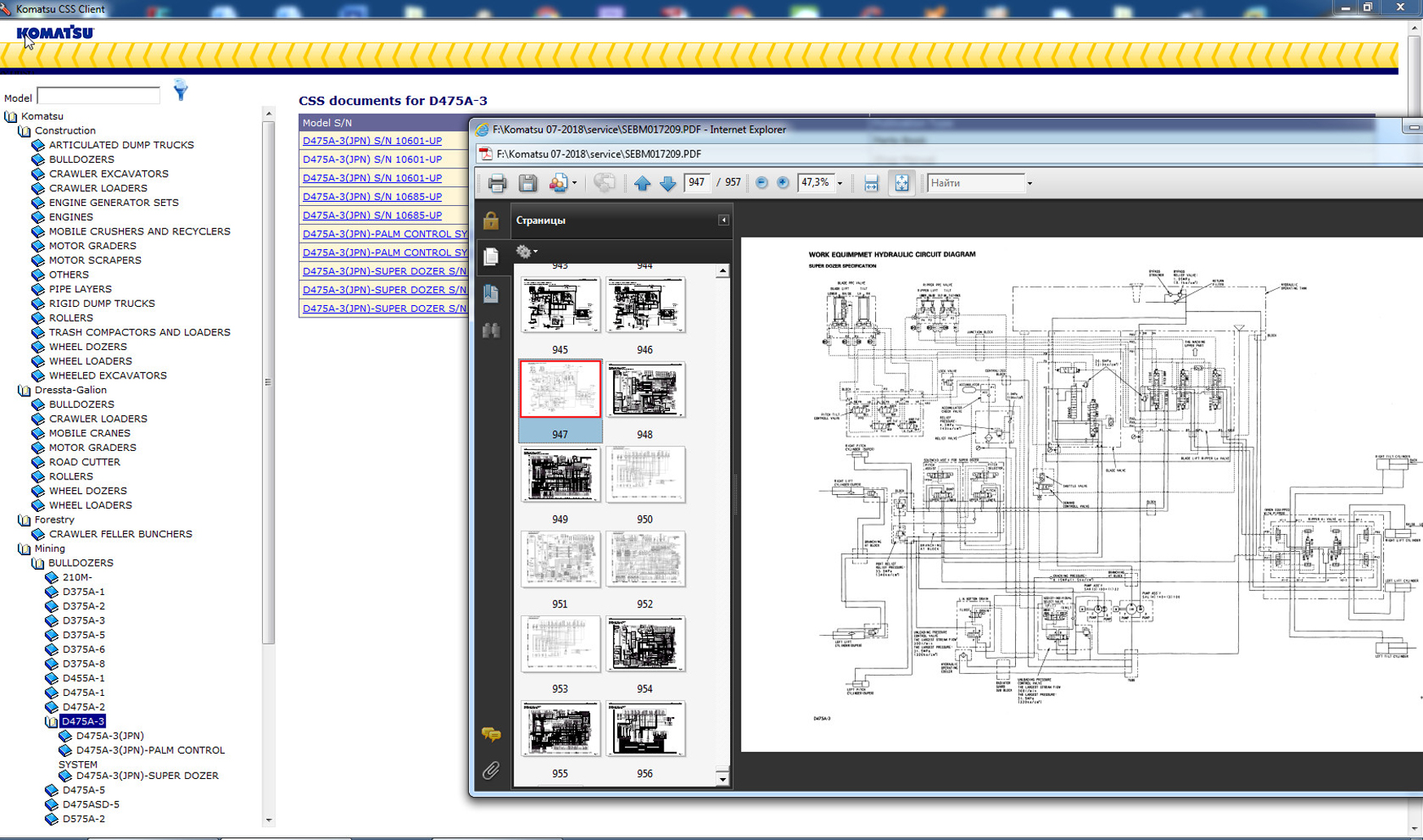Click the model filter funnel icon
Screen dimensions: 1423x840
181,90
